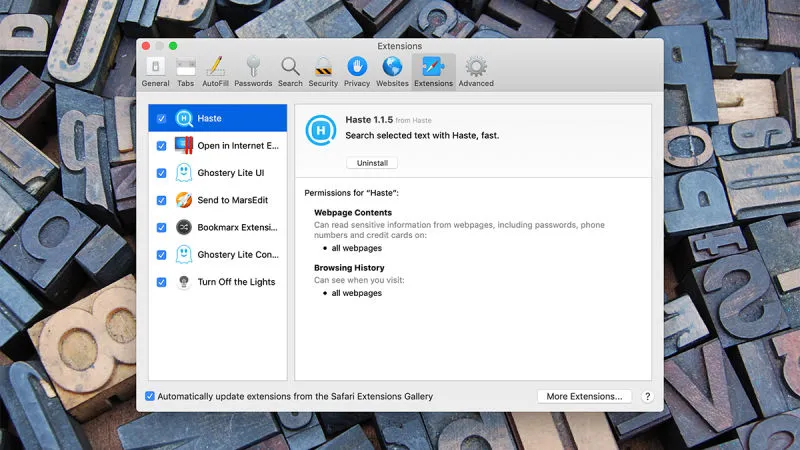This screenshot has width=800, height=450.
Task: Open AutoFill preferences
Action: click(x=214, y=70)
